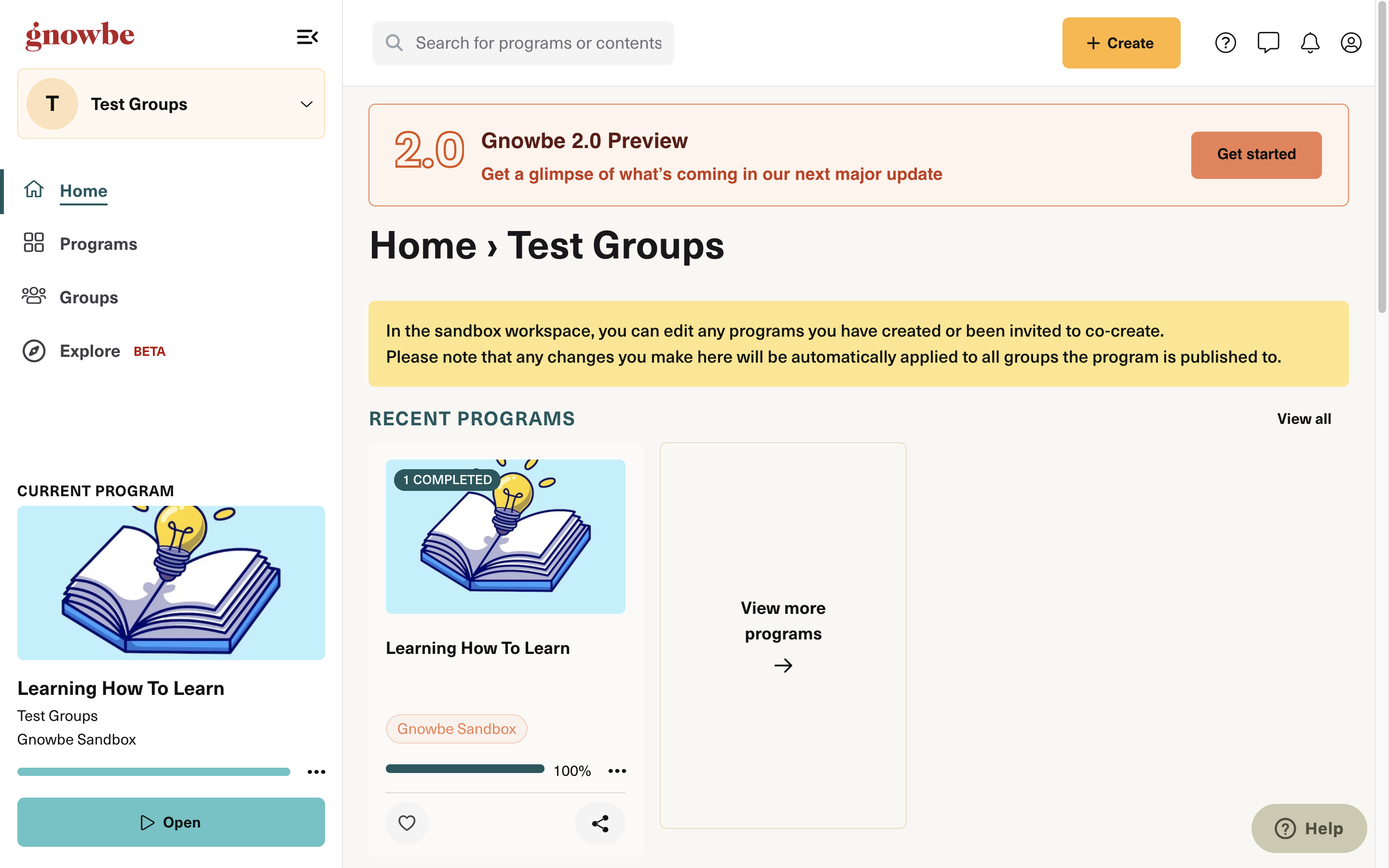Click the card's 100% progress bar
Image resolution: width=1389 pixels, height=868 pixels.
point(465,769)
